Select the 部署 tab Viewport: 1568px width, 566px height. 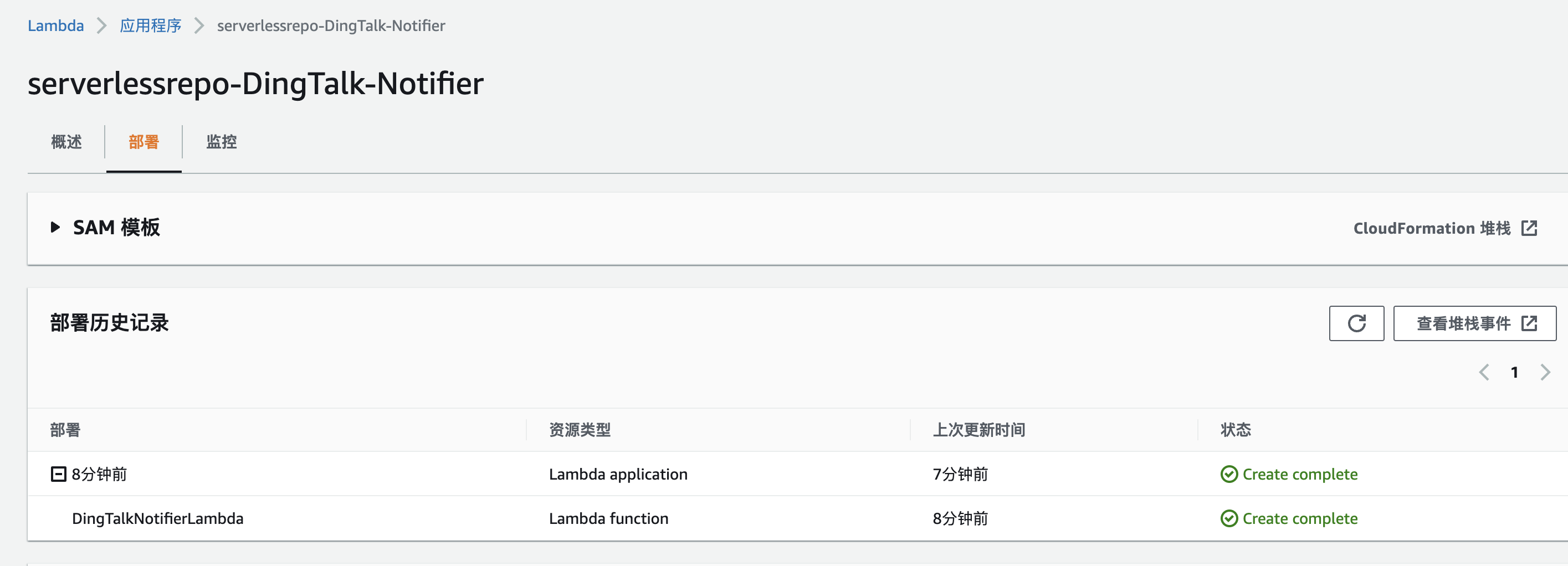[144, 142]
